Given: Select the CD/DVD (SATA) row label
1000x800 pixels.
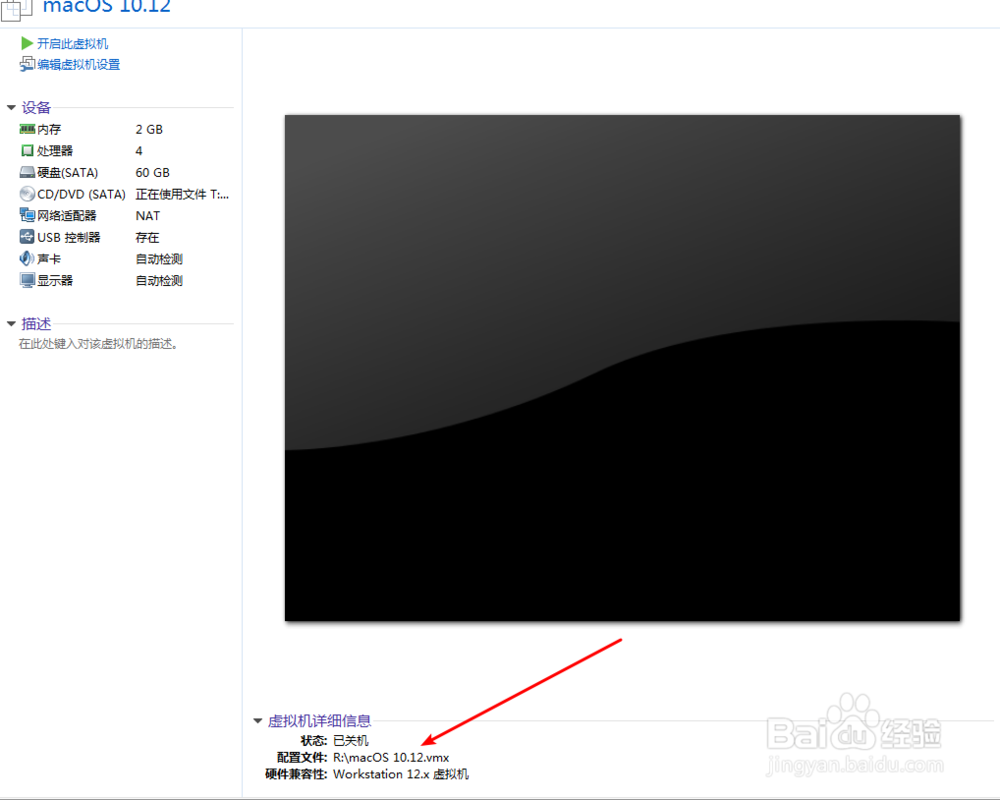Looking at the screenshot, I should (x=81, y=194).
